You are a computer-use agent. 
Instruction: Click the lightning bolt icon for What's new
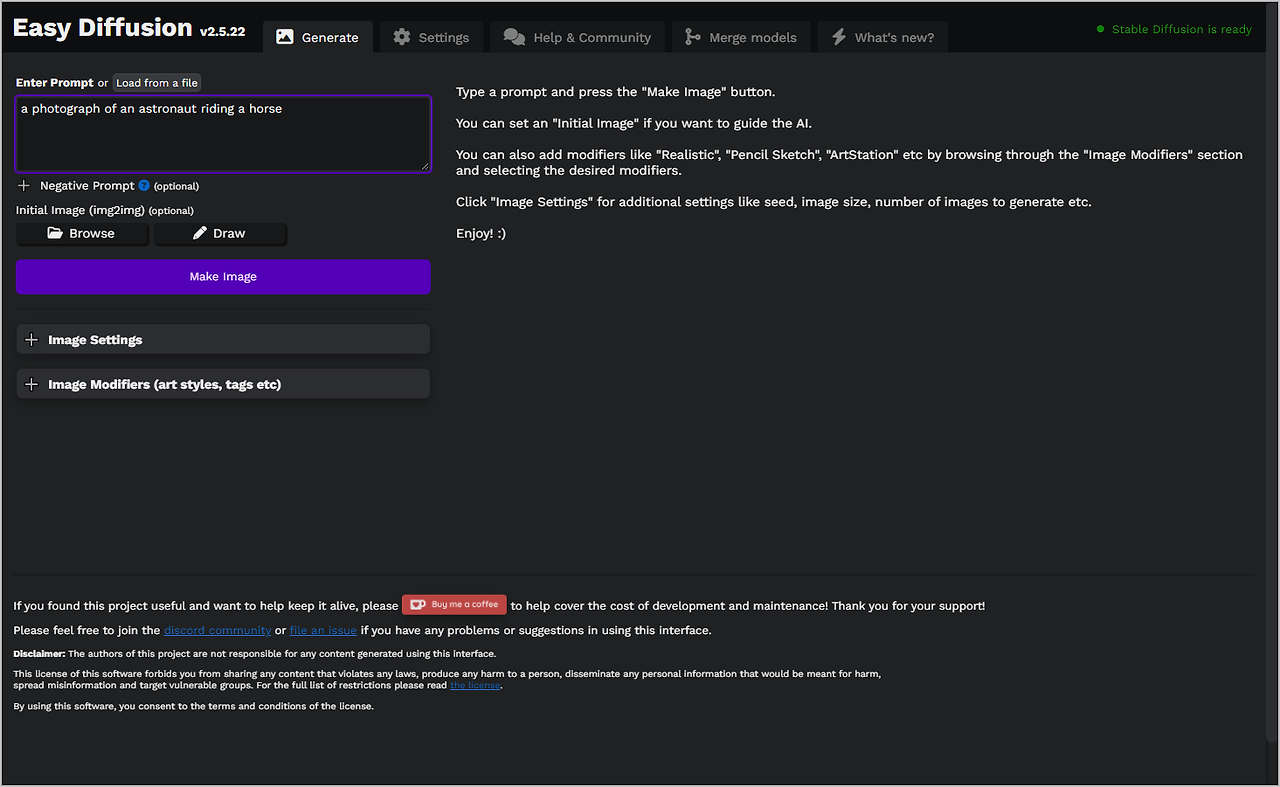[x=839, y=37]
